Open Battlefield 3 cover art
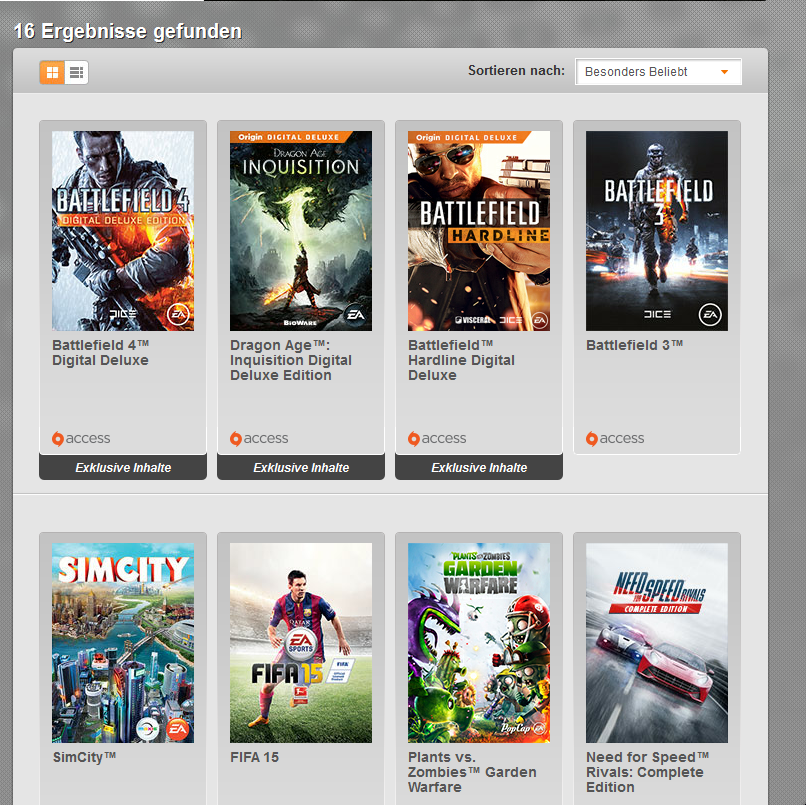806x805 pixels. point(657,231)
